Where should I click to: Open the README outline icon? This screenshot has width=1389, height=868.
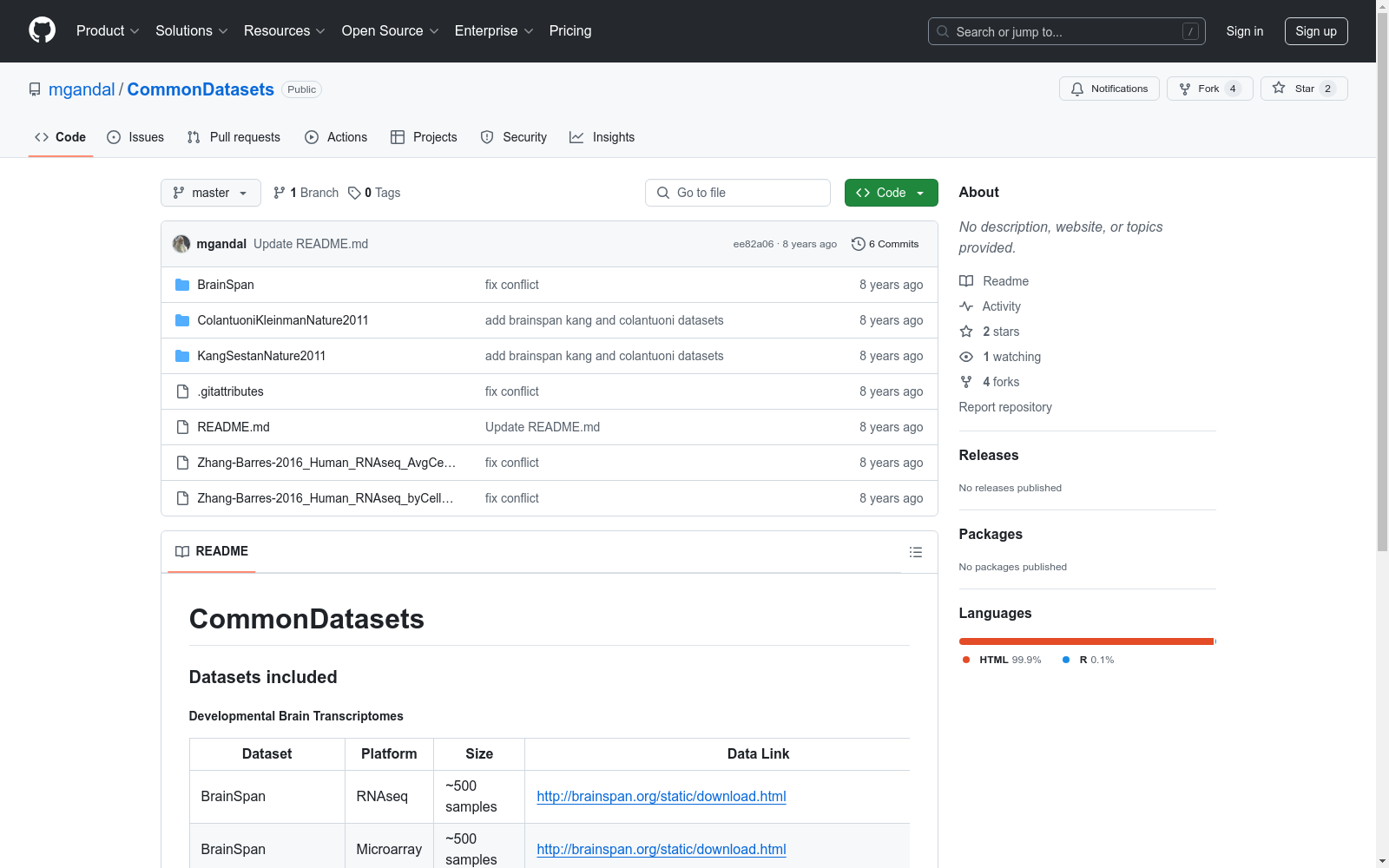tap(915, 552)
